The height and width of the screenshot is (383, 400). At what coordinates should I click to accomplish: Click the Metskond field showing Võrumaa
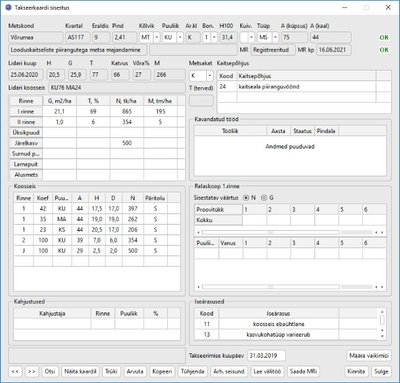click(35, 37)
